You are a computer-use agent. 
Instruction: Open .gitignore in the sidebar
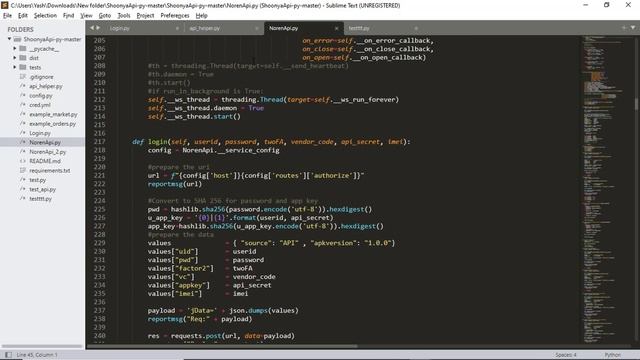tap(41, 77)
